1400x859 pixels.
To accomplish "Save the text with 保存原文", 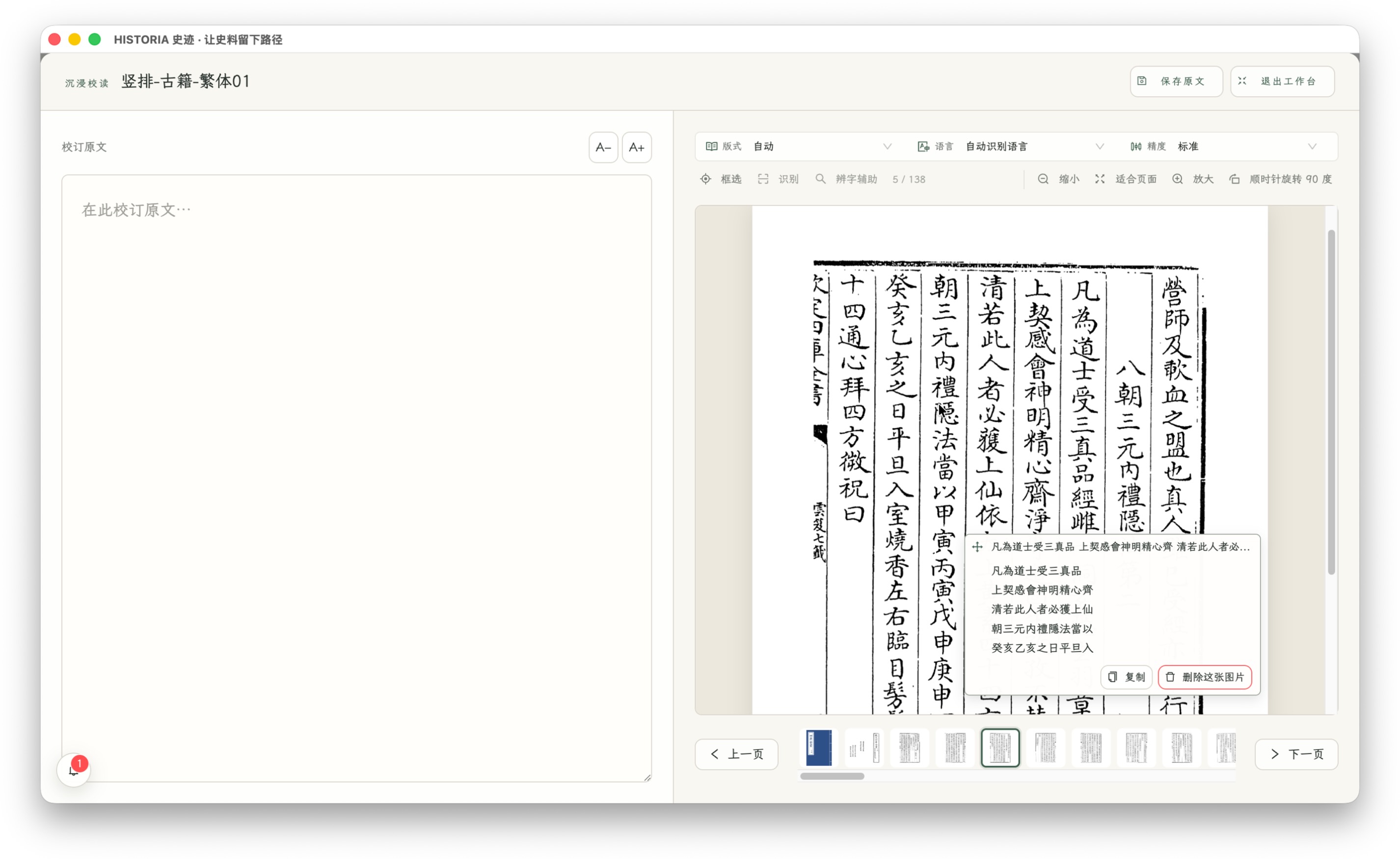I will click(x=1176, y=81).
